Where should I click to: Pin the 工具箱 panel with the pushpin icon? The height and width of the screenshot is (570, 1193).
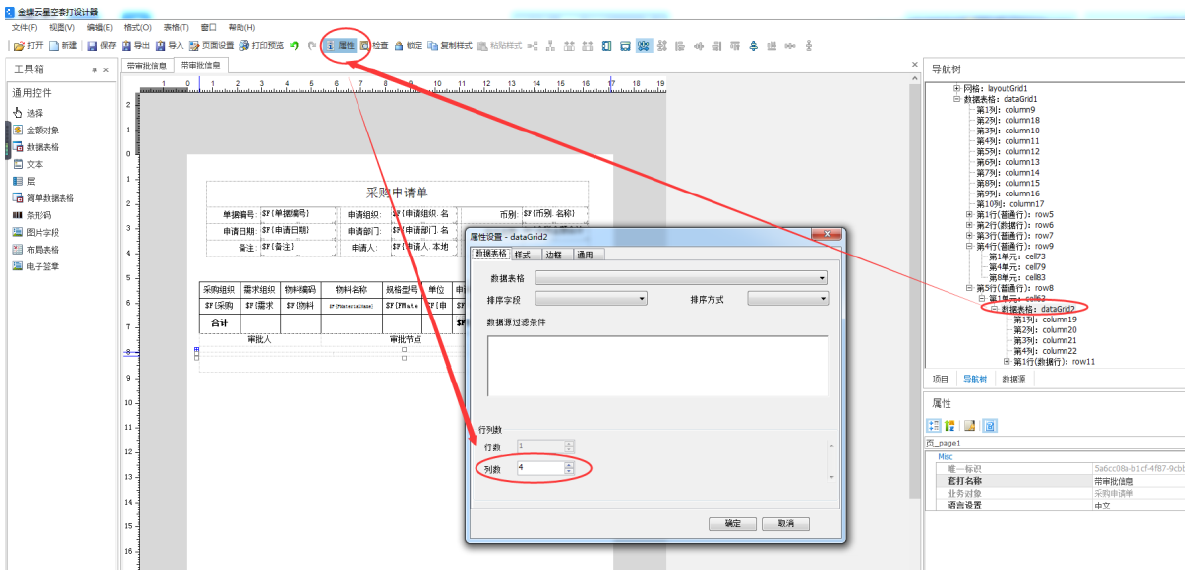[95, 70]
